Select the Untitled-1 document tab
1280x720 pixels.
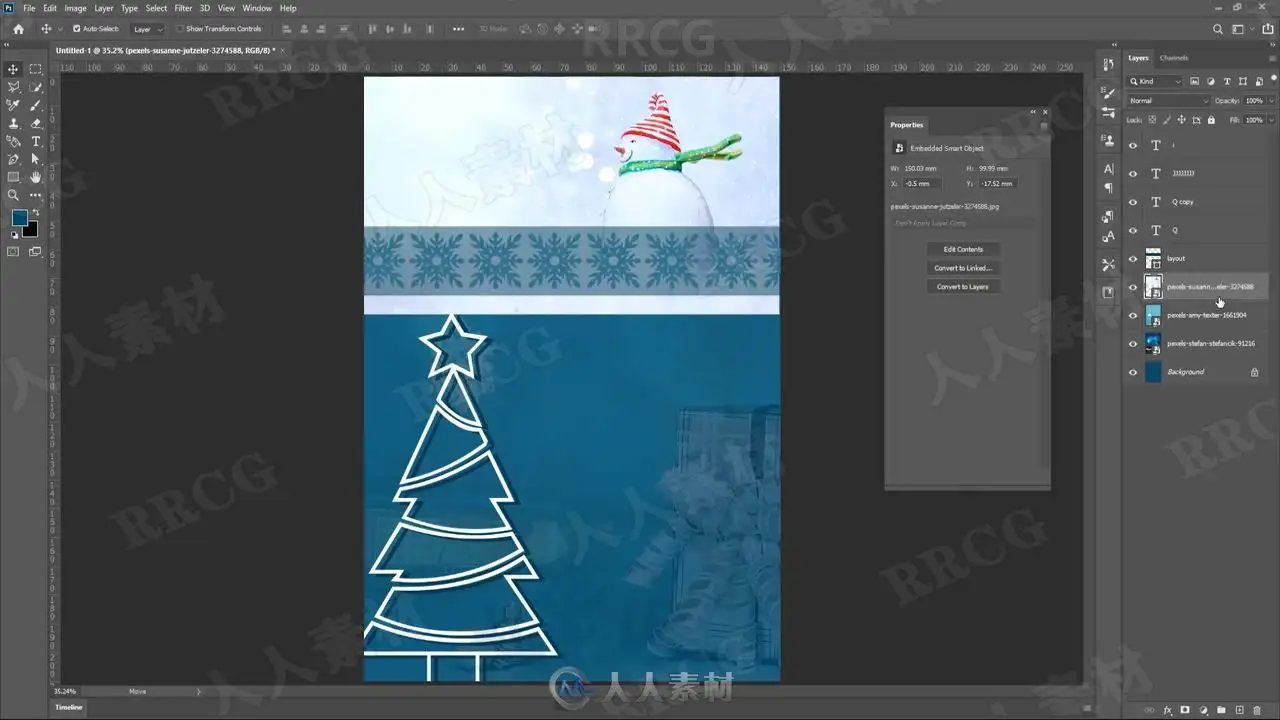coord(165,49)
